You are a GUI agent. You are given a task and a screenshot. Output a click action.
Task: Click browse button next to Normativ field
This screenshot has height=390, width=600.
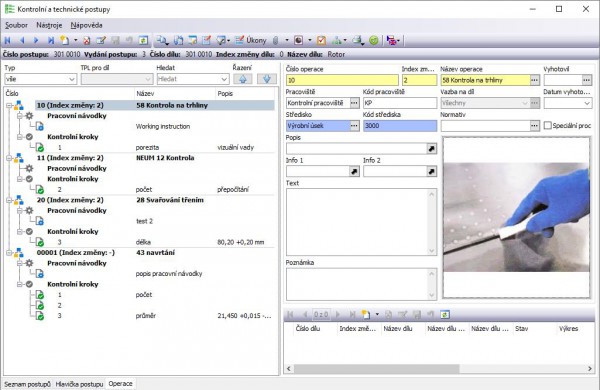point(535,126)
